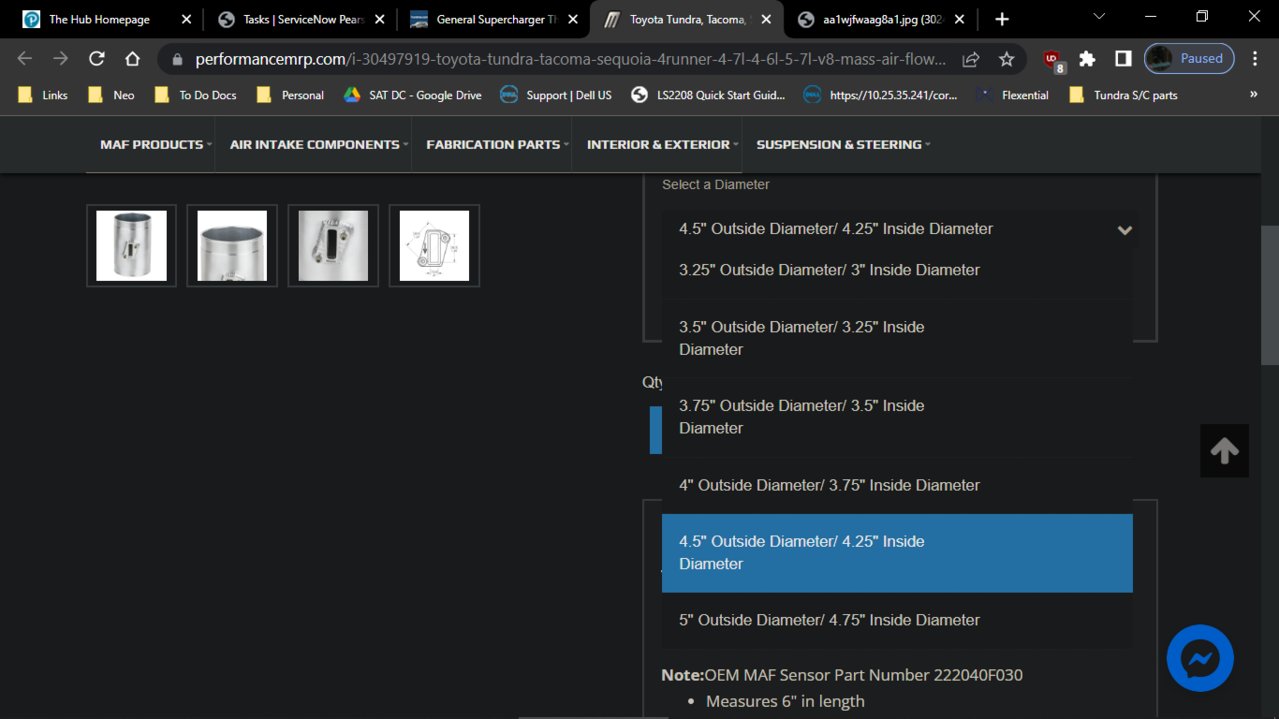Open the Paused profile button
The width and height of the screenshot is (1279, 719).
click(x=1189, y=59)
